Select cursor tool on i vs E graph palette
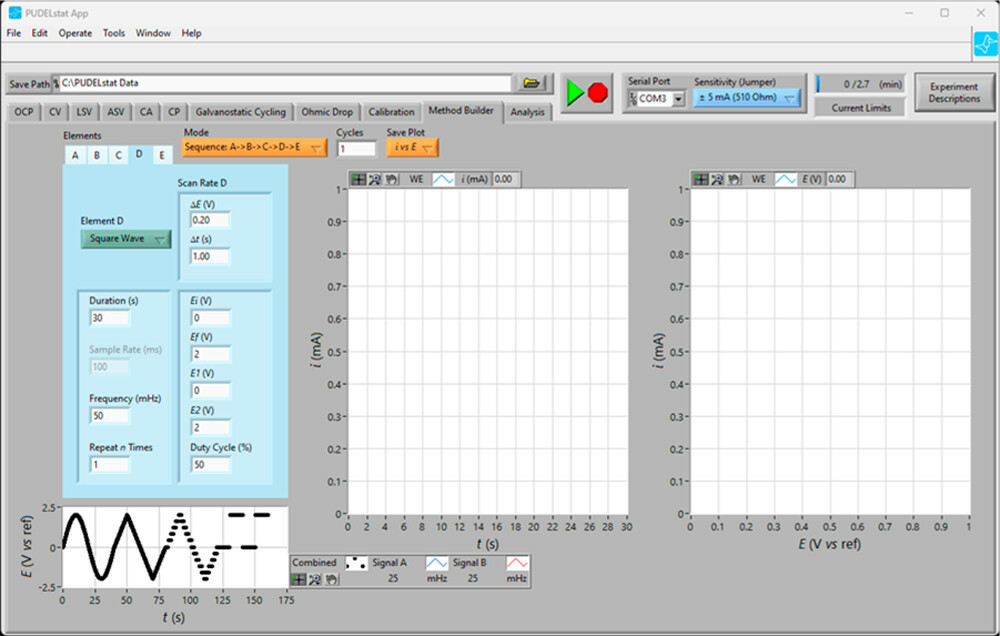The image size is (1000, 636). (701, 179)
